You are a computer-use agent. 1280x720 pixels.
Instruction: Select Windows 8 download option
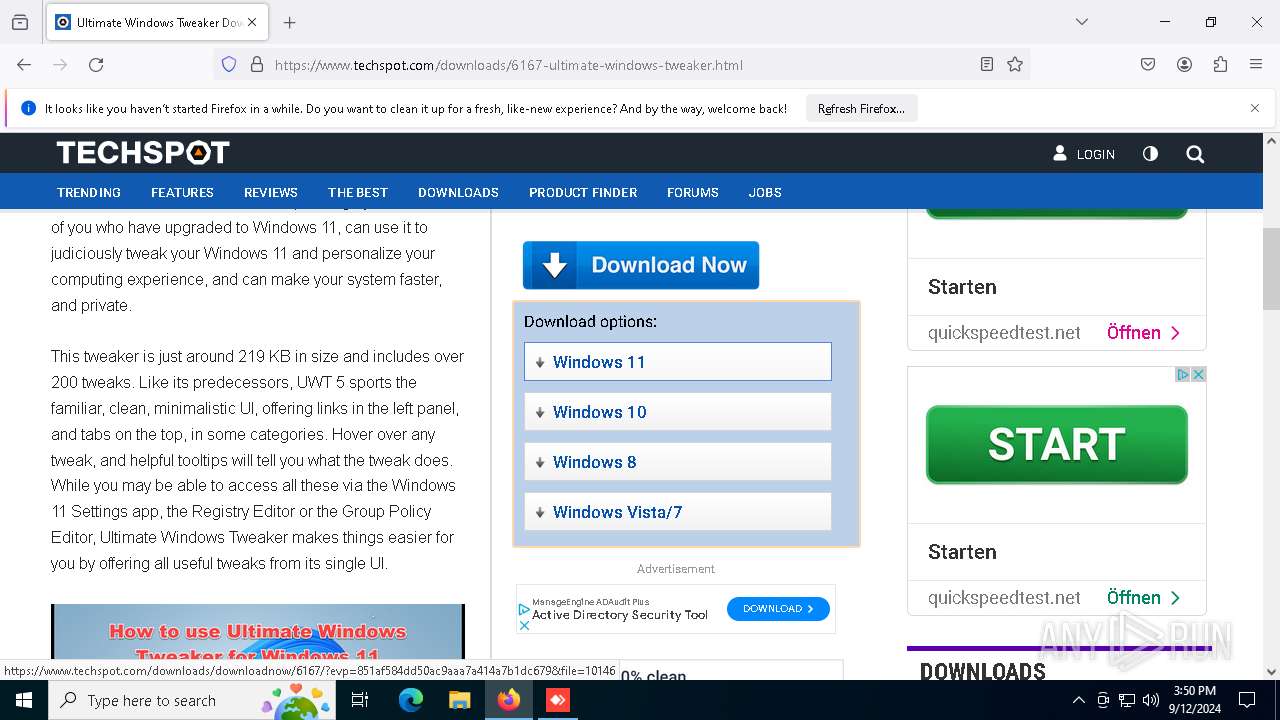678,462
